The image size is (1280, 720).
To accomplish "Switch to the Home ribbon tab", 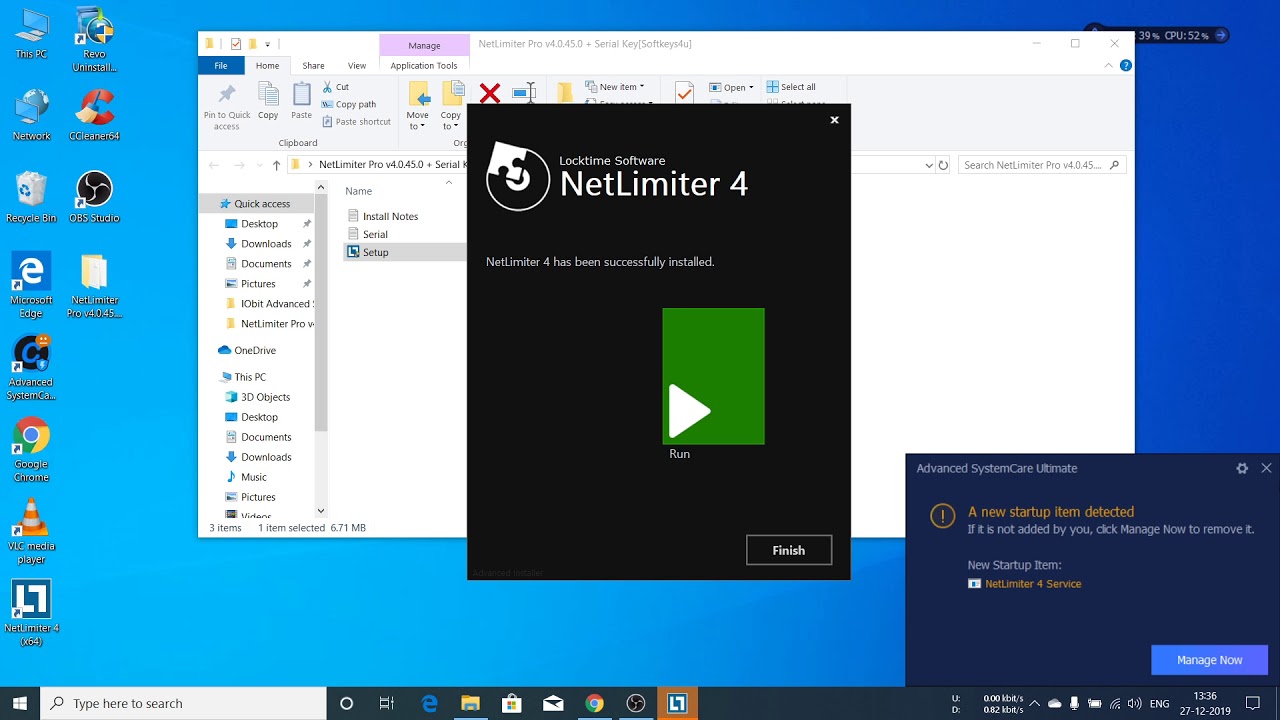I will tap(267, 66).
